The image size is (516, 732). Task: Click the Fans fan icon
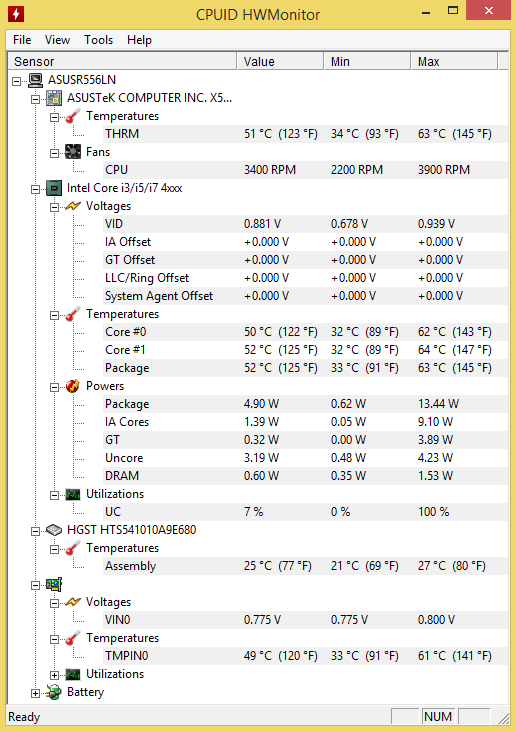pos(73,152)
